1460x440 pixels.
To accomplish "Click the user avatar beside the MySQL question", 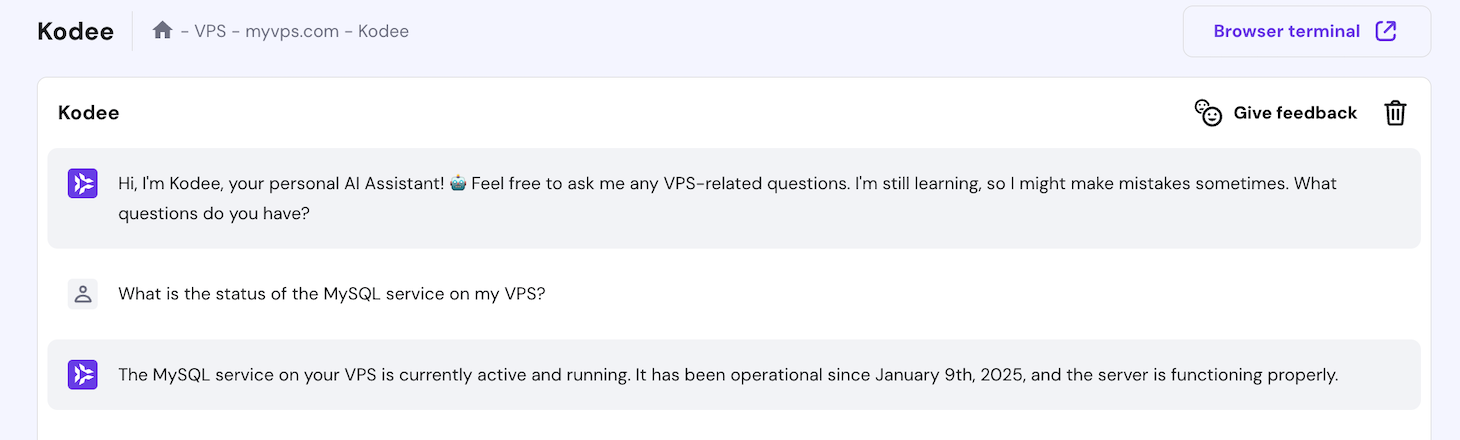I will tap(83, 294).
